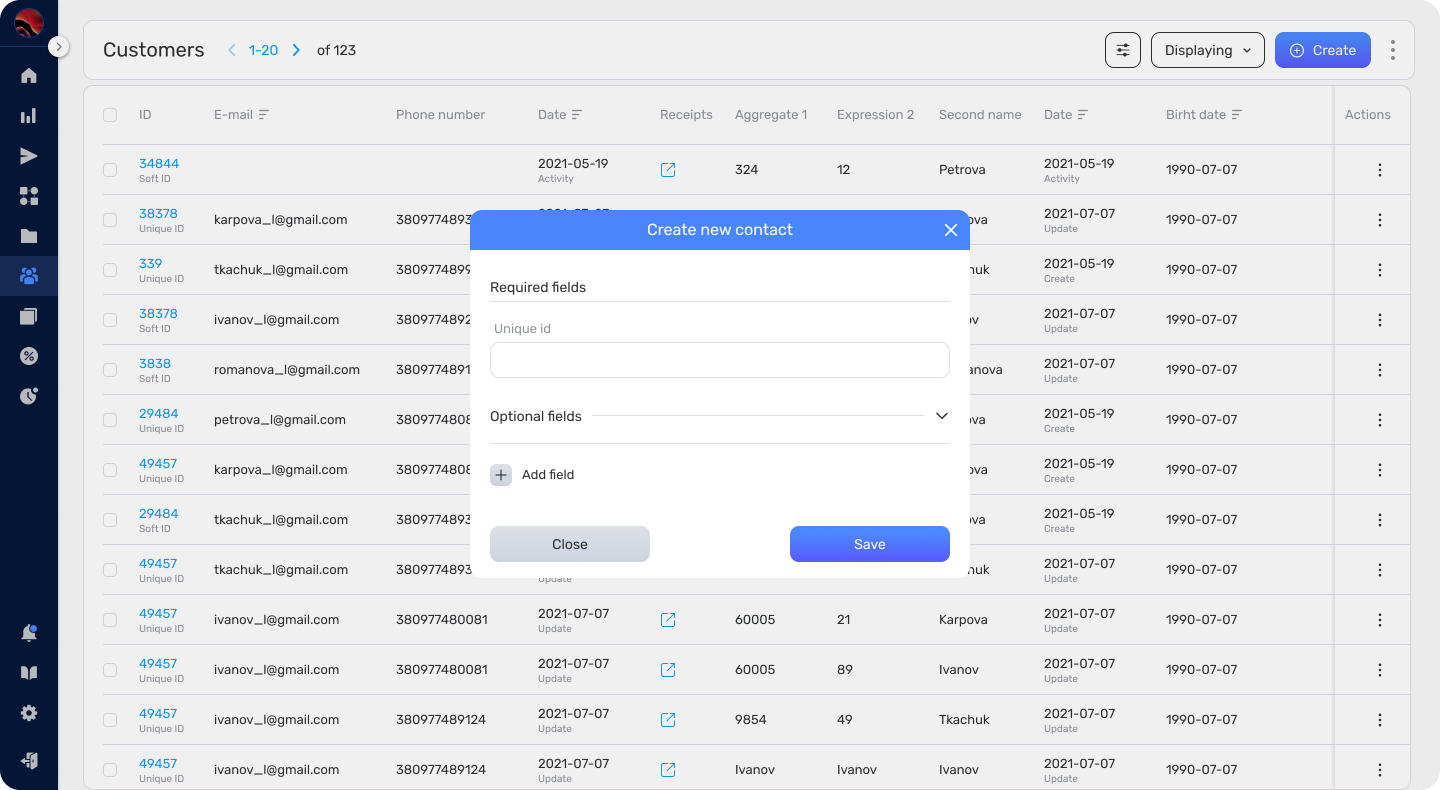1440x790 pixels.
Task: Go to next page arrow
Action: 296,50
